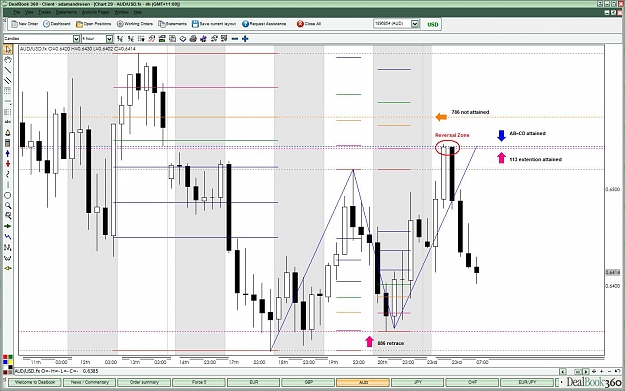Switch to the CHF tab
This screenshot has width=625, height=391.
coord(472,382)
